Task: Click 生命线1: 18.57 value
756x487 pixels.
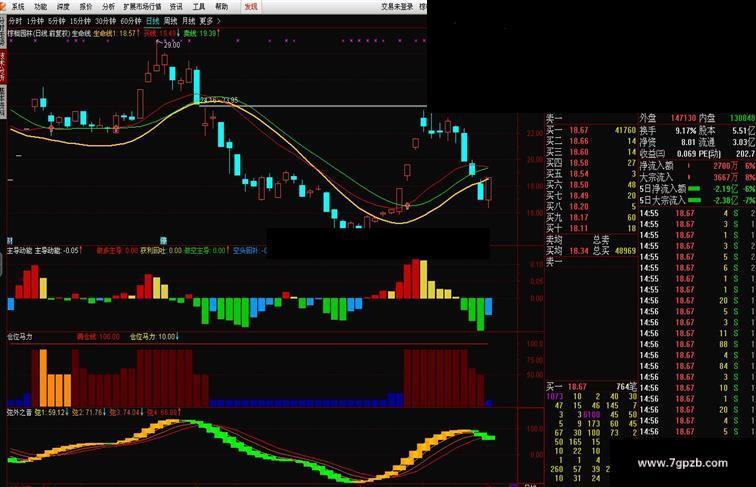Action: coord(116,34)
